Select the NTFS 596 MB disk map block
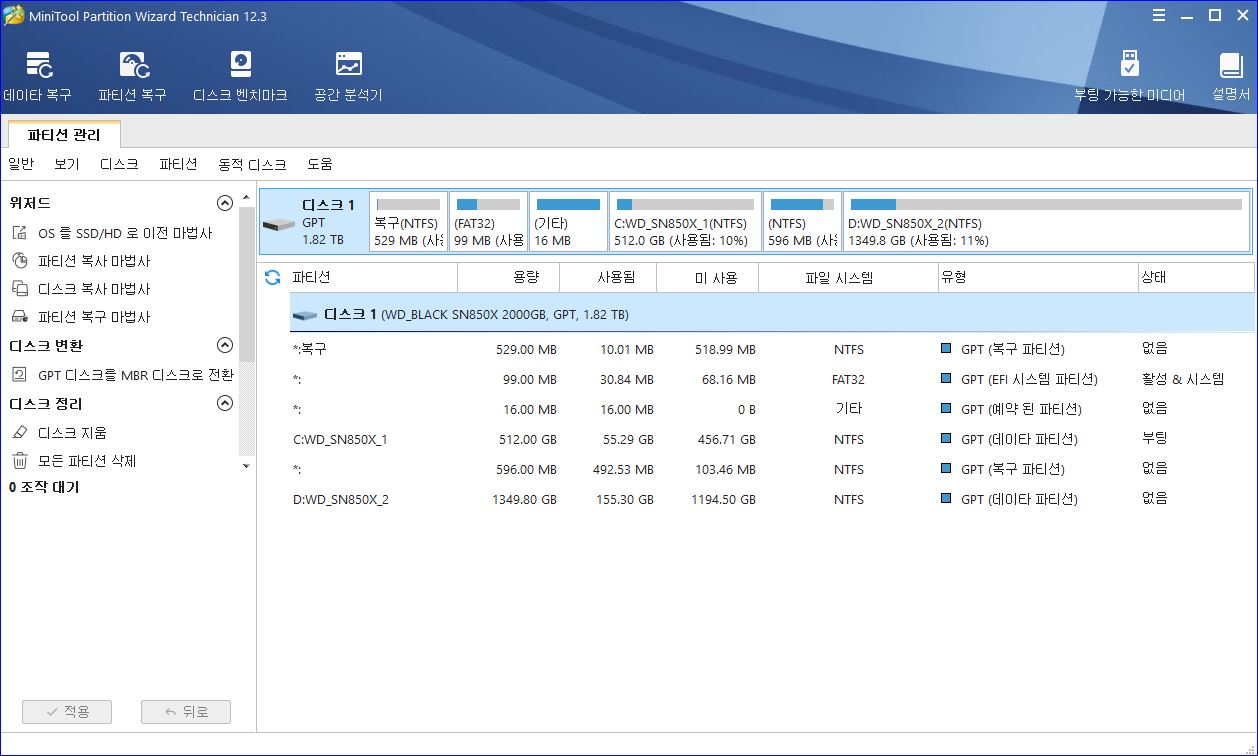Image resolution: width=1258 pixels, height=756 pixels. point(803,222)
